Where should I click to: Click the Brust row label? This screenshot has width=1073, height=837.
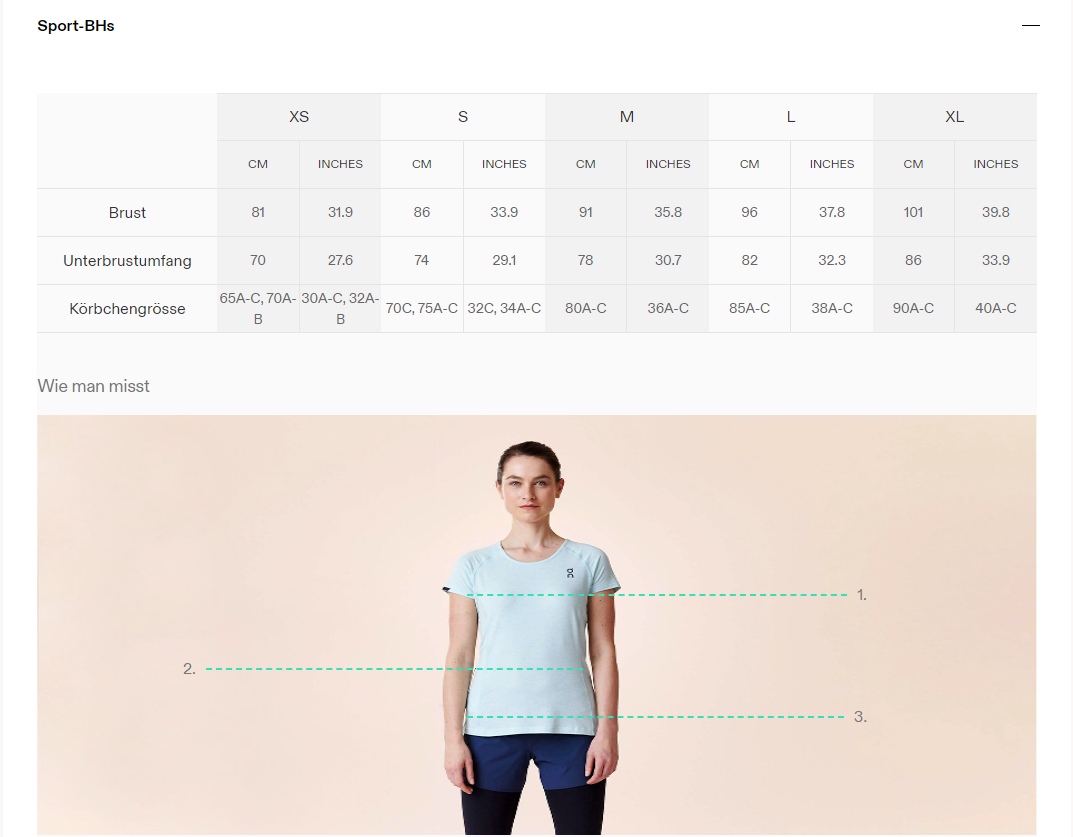[127, 213]
